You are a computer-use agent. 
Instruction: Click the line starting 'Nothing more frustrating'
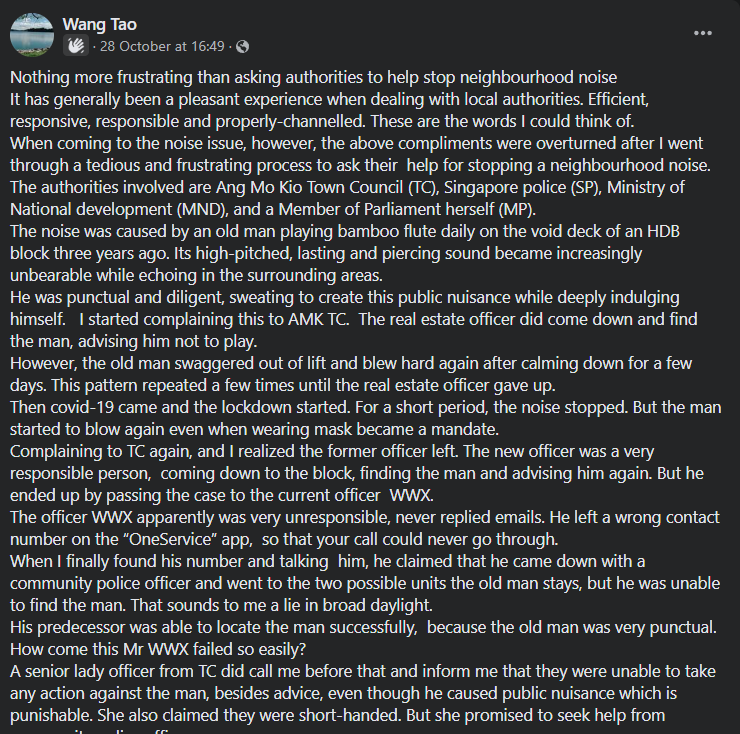click(313, 77)
